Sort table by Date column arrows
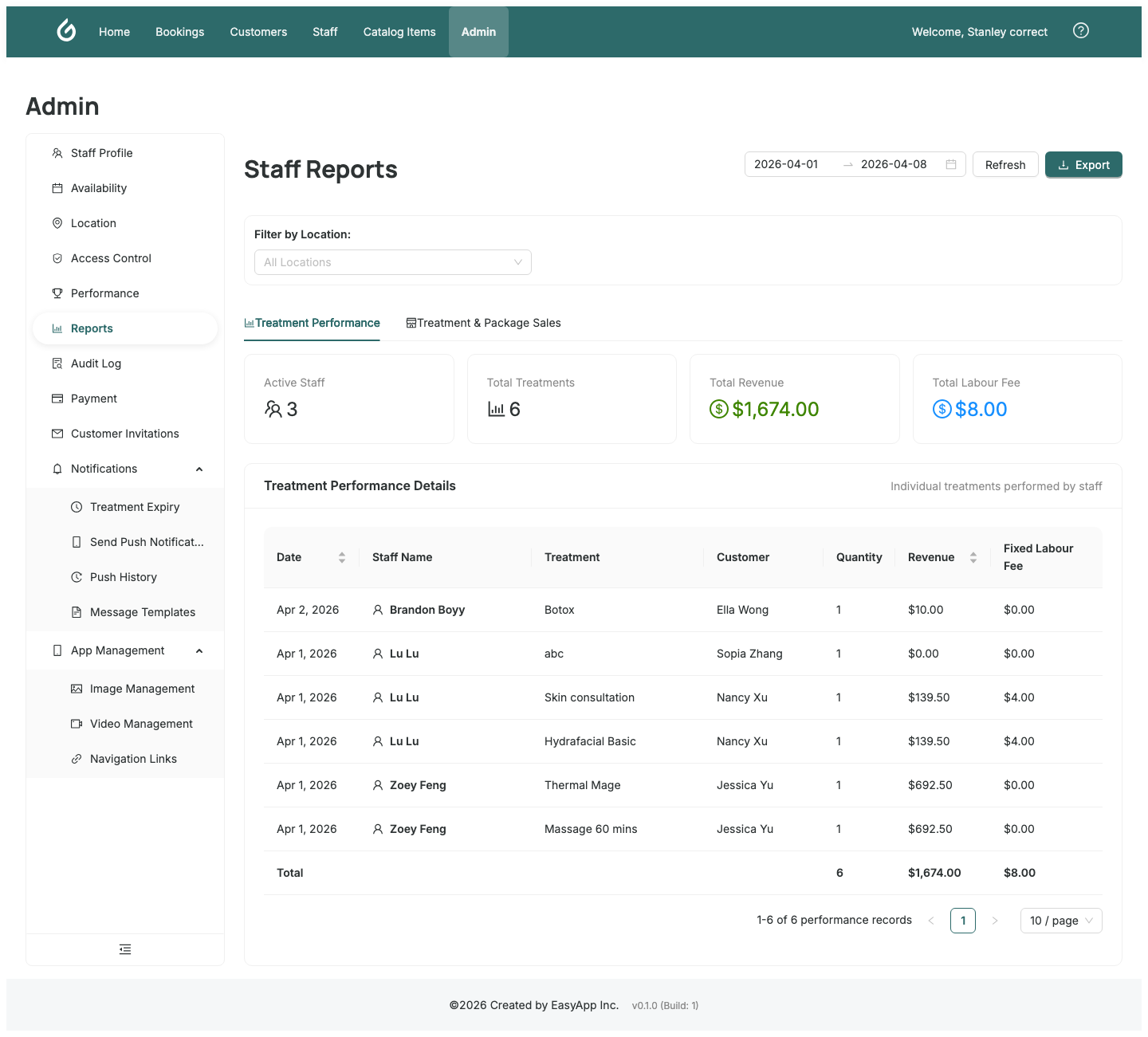The height and width of the screenshot is (1037, 1148). 342,557
